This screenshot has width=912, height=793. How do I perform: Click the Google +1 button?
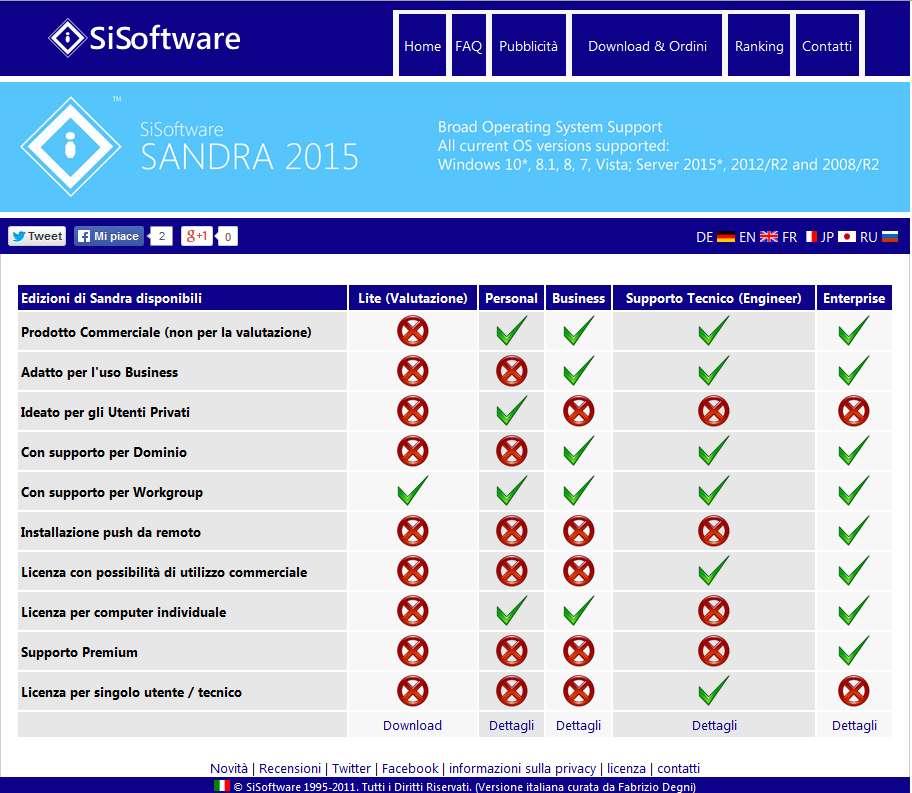pos(197,236)
